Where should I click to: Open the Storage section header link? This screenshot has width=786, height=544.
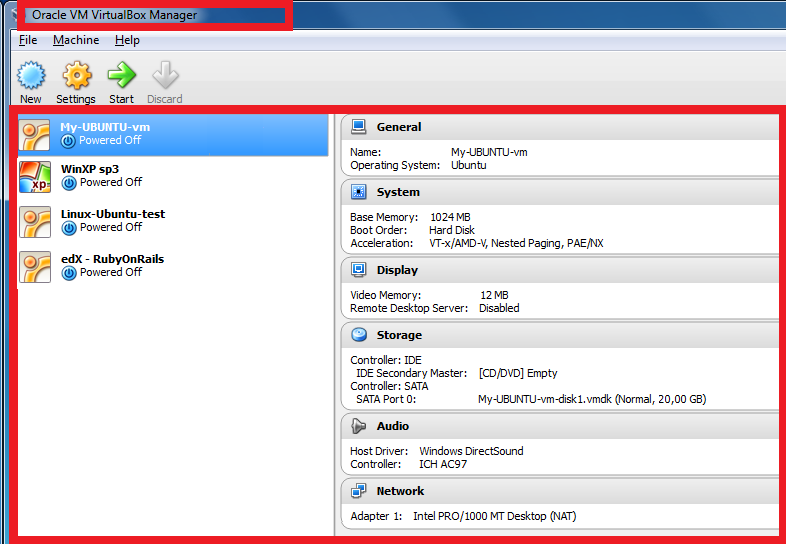coord(399,335)
